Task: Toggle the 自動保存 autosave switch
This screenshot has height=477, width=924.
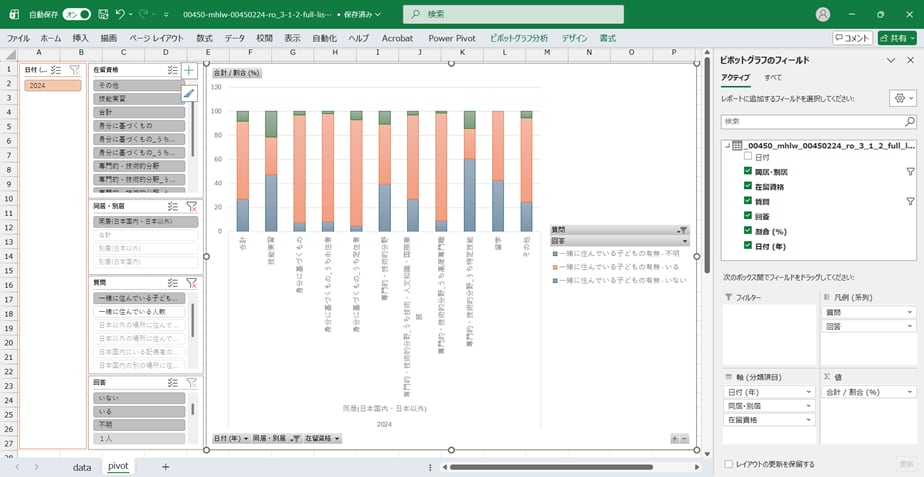Action: pyautogui.click(x=76, y=14)
